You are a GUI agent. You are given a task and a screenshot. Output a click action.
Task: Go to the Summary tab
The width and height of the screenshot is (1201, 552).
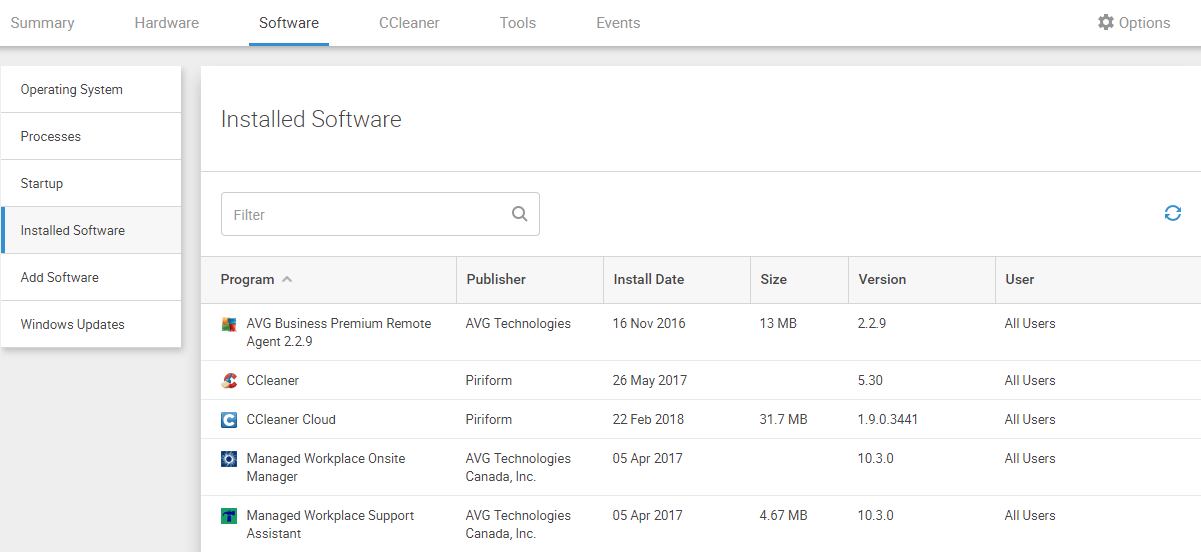42,23
